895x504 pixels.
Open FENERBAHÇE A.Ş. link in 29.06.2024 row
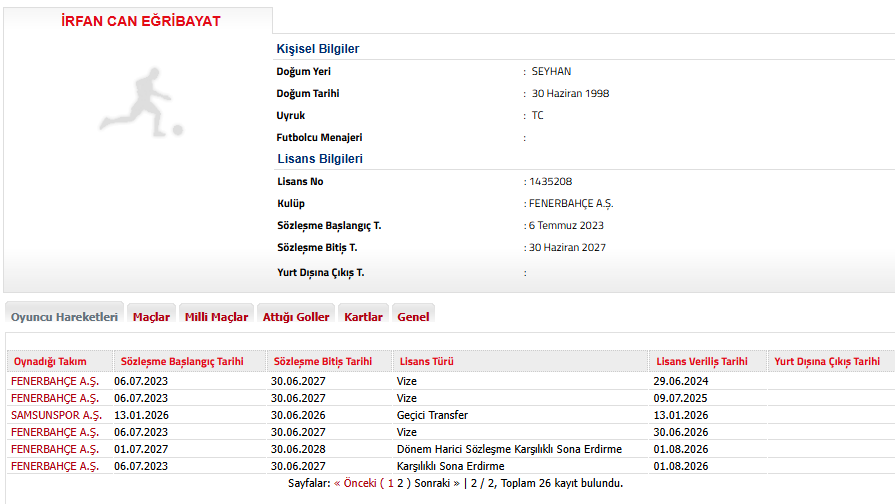click(x=55, y=381)
